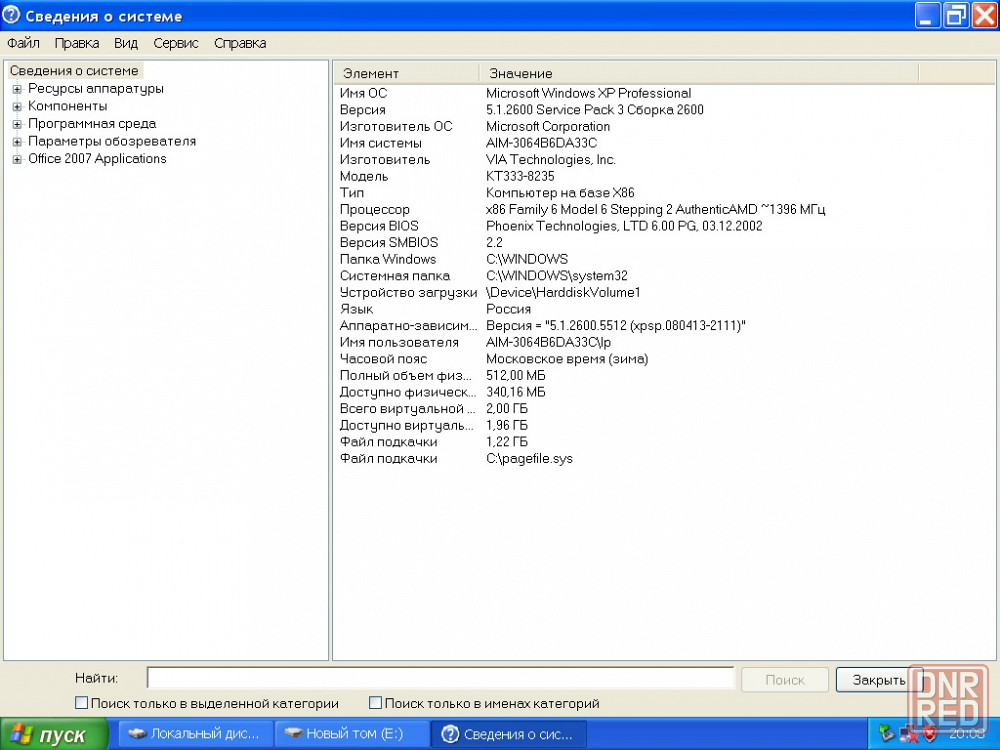Screen dimensions: 1000x750
Task: Click the 1,22 ГБ page file value
Action: [x=507, y=441]
